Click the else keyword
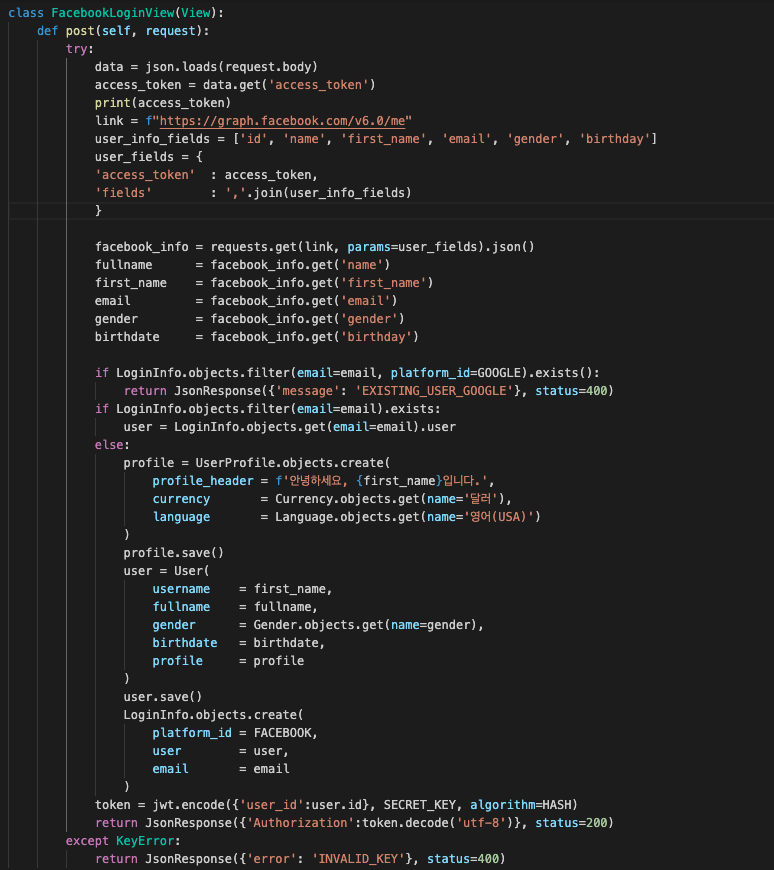The image size is (774, 870). coord(109,445)
